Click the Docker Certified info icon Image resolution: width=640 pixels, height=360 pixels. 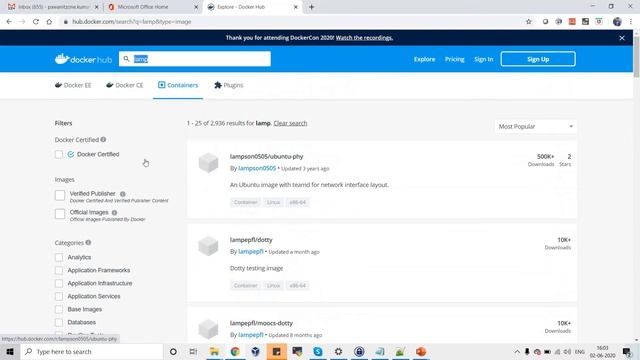pos(103,140)
